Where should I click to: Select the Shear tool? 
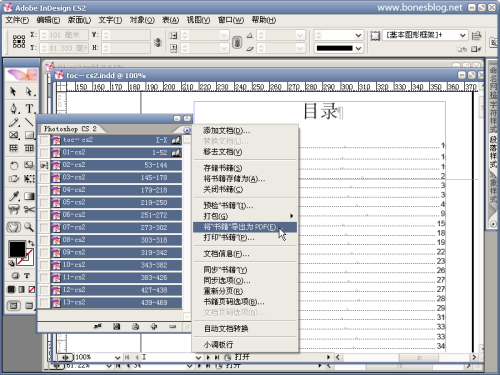point(13,179)
